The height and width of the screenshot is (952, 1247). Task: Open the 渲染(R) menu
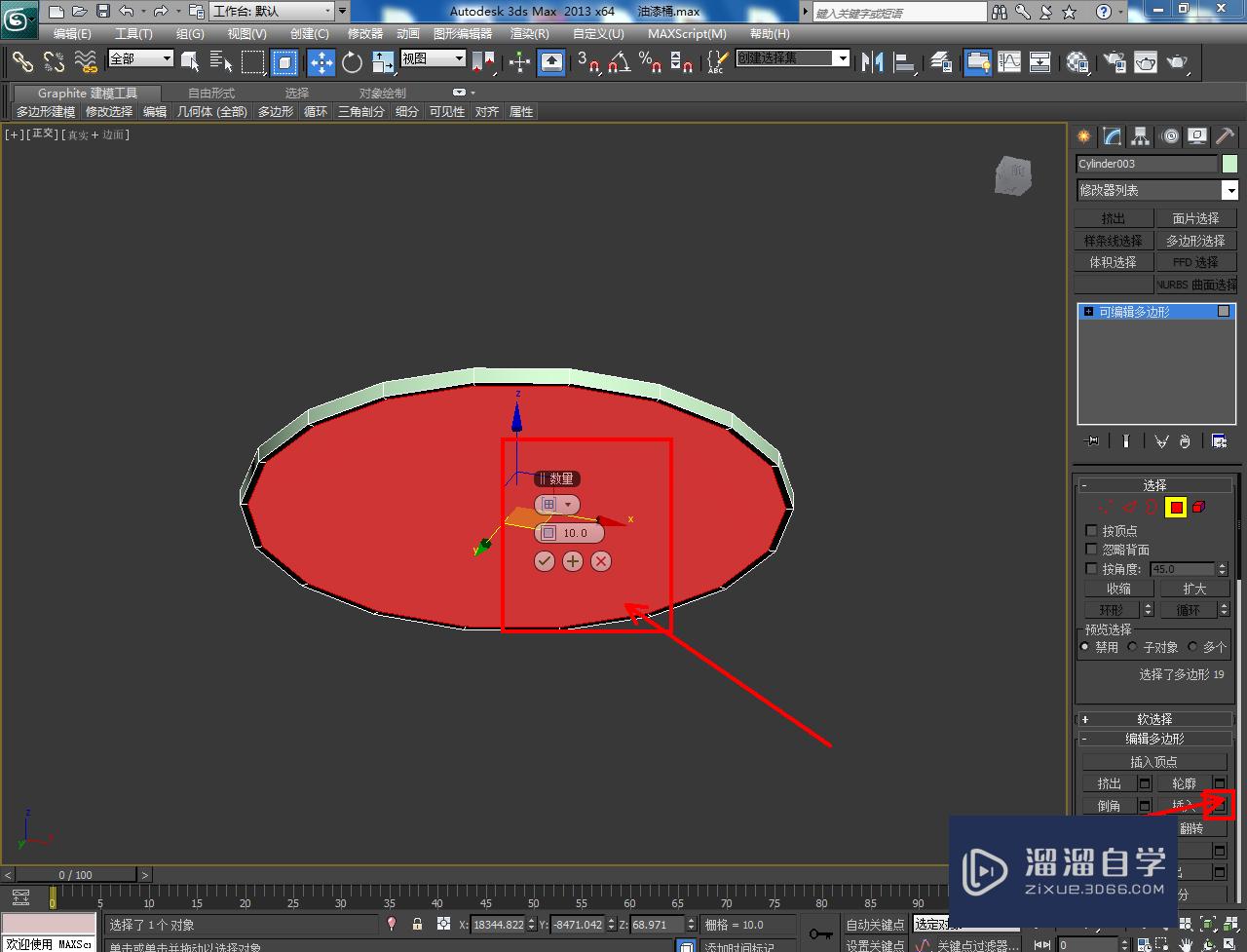[x=530, y=33]
